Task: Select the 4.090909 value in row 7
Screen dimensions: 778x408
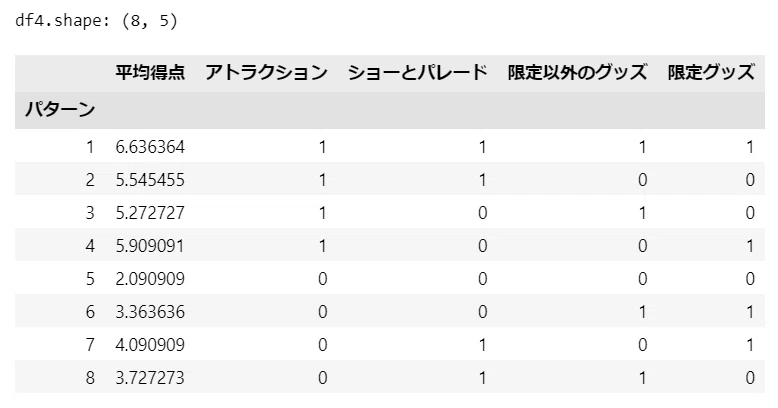Action: pyautogui.click(x=150, y=344)
